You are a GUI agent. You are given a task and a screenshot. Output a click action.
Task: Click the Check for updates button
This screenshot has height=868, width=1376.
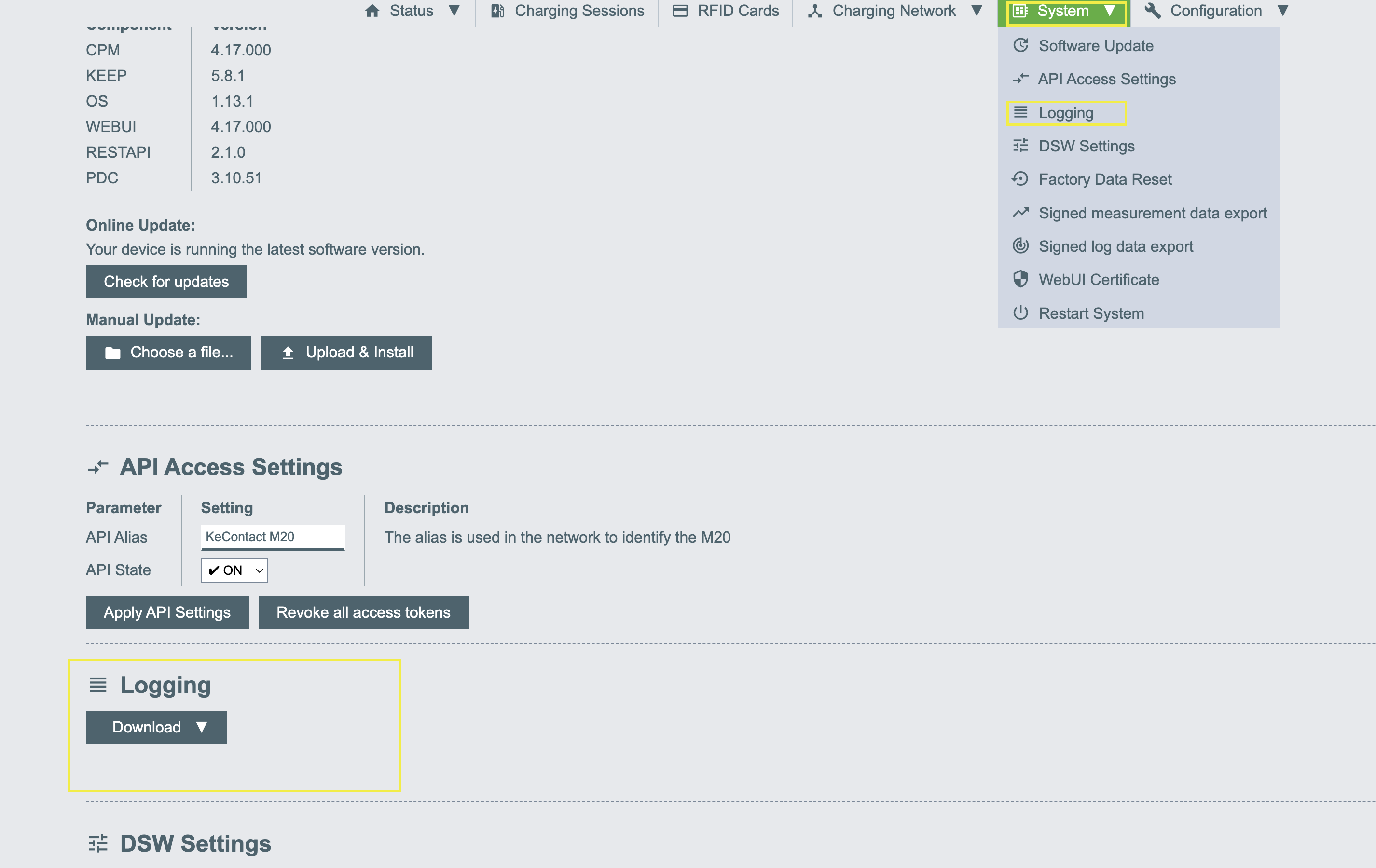(x=166, y=282)
